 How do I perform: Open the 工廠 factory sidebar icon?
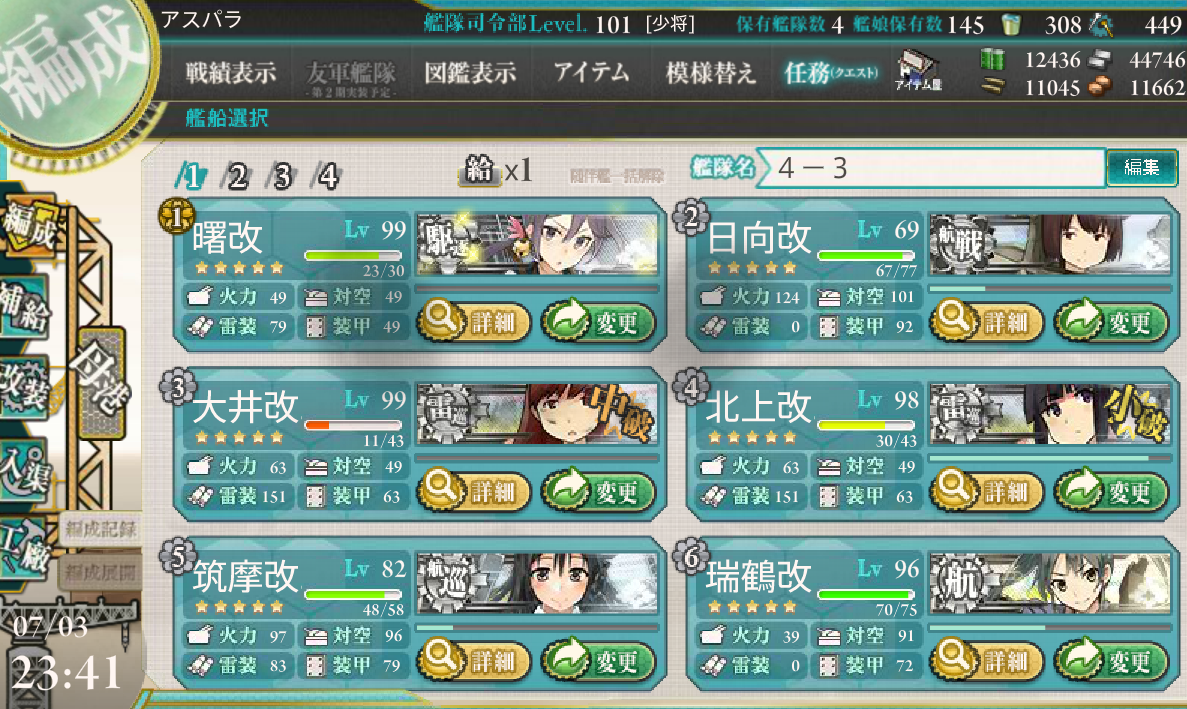coord(24,549)
